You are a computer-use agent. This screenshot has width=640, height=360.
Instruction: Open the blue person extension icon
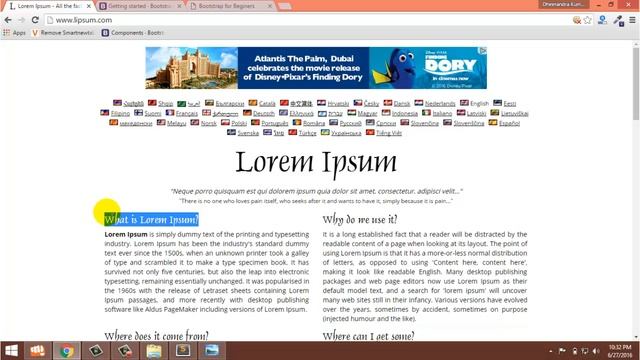(602, 20)
